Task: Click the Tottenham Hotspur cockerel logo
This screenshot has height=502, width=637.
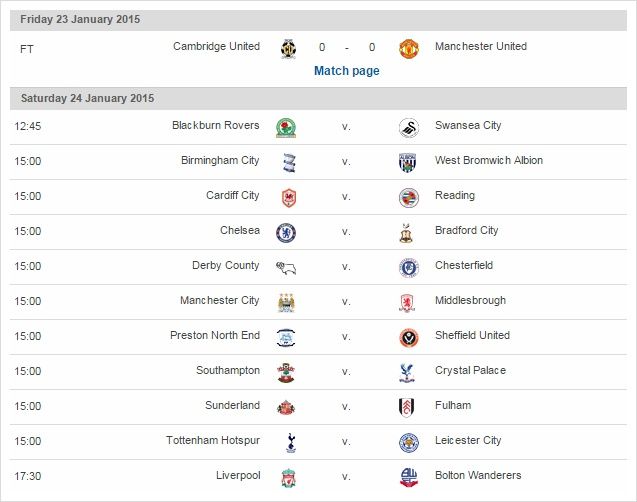Action: coord(291,443)
